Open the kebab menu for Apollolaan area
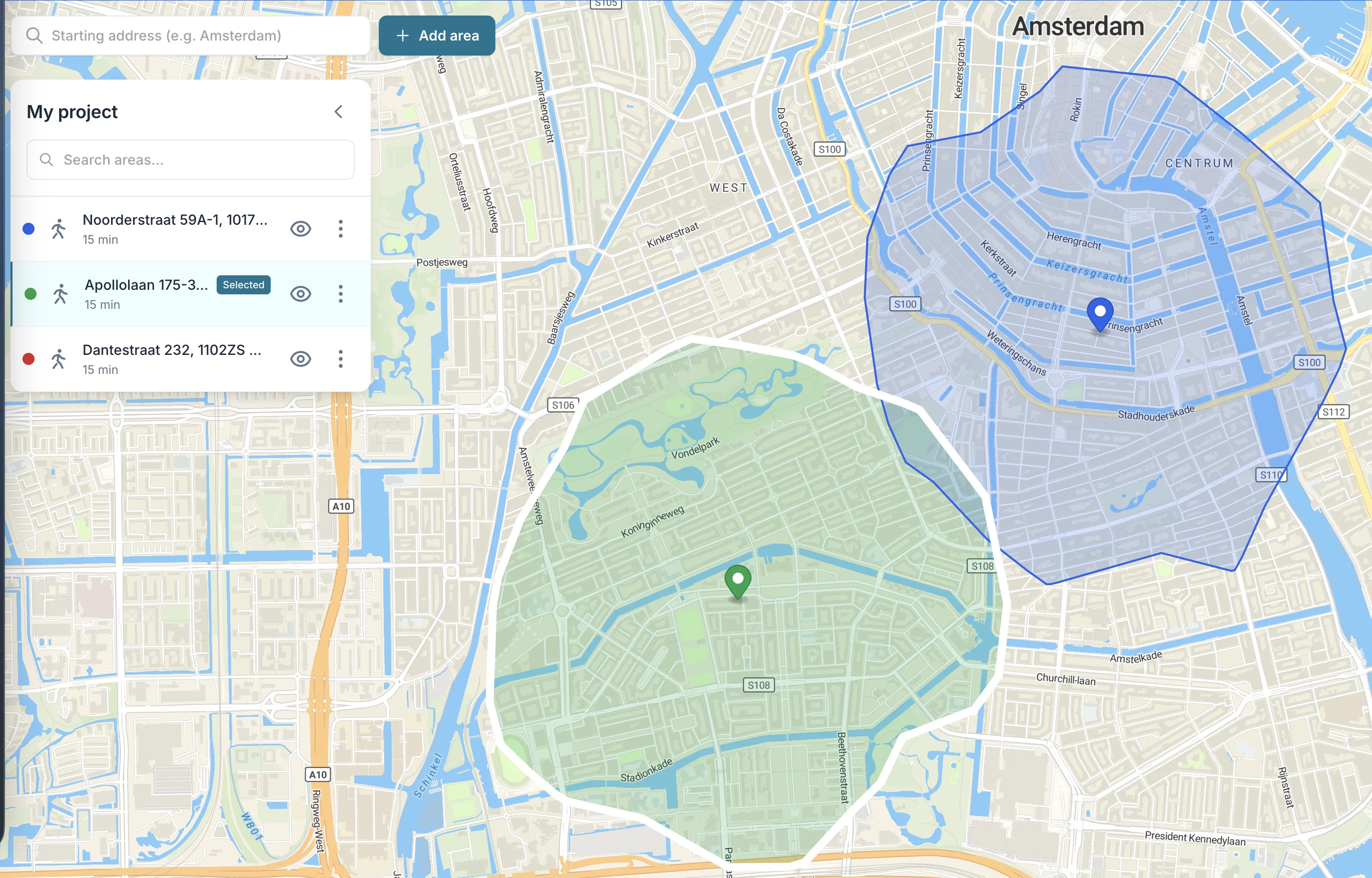Viewport: 1372px width, 878px height. point(340,293)
